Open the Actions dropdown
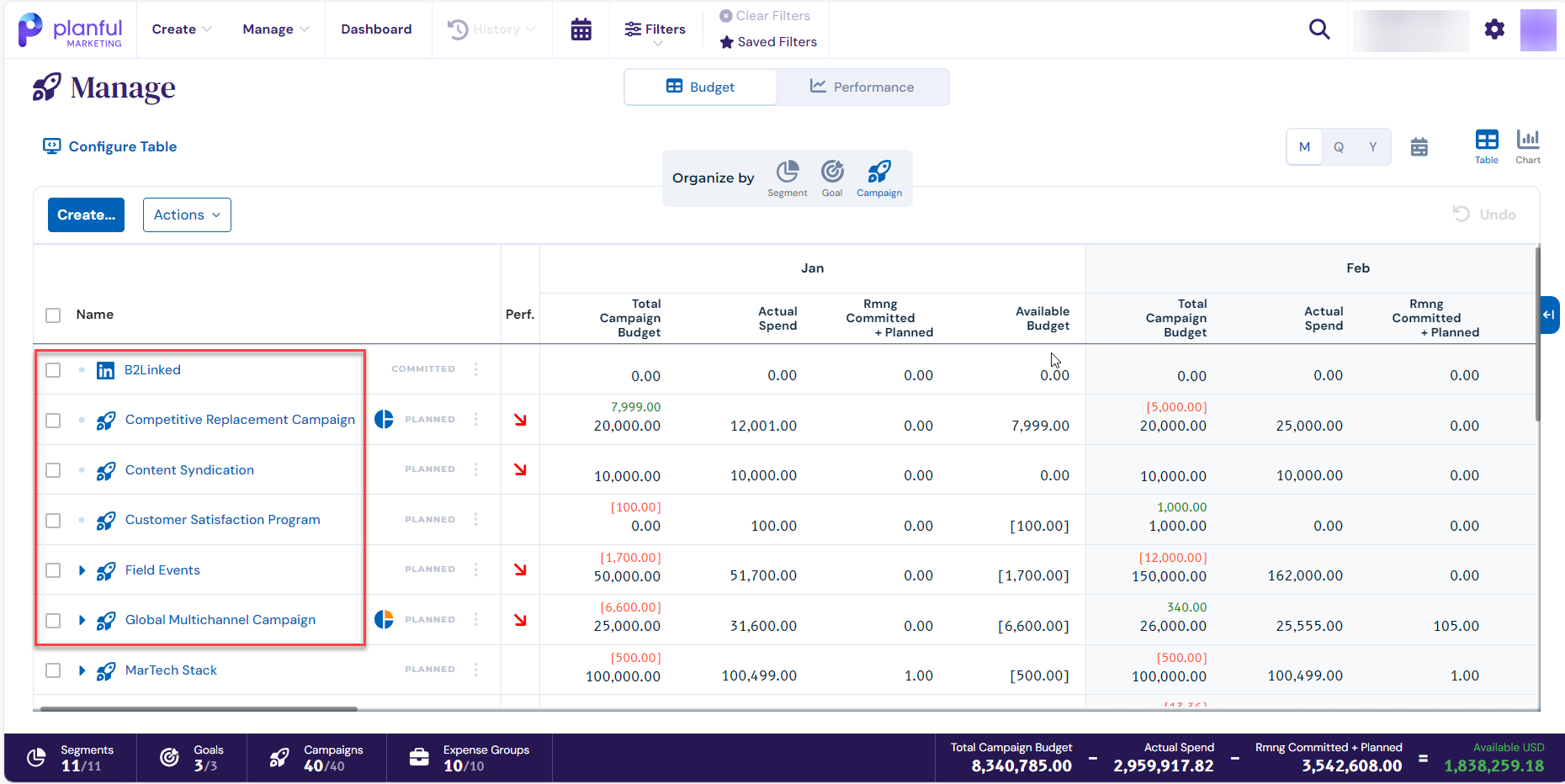1565x784 pixels. 187,215
